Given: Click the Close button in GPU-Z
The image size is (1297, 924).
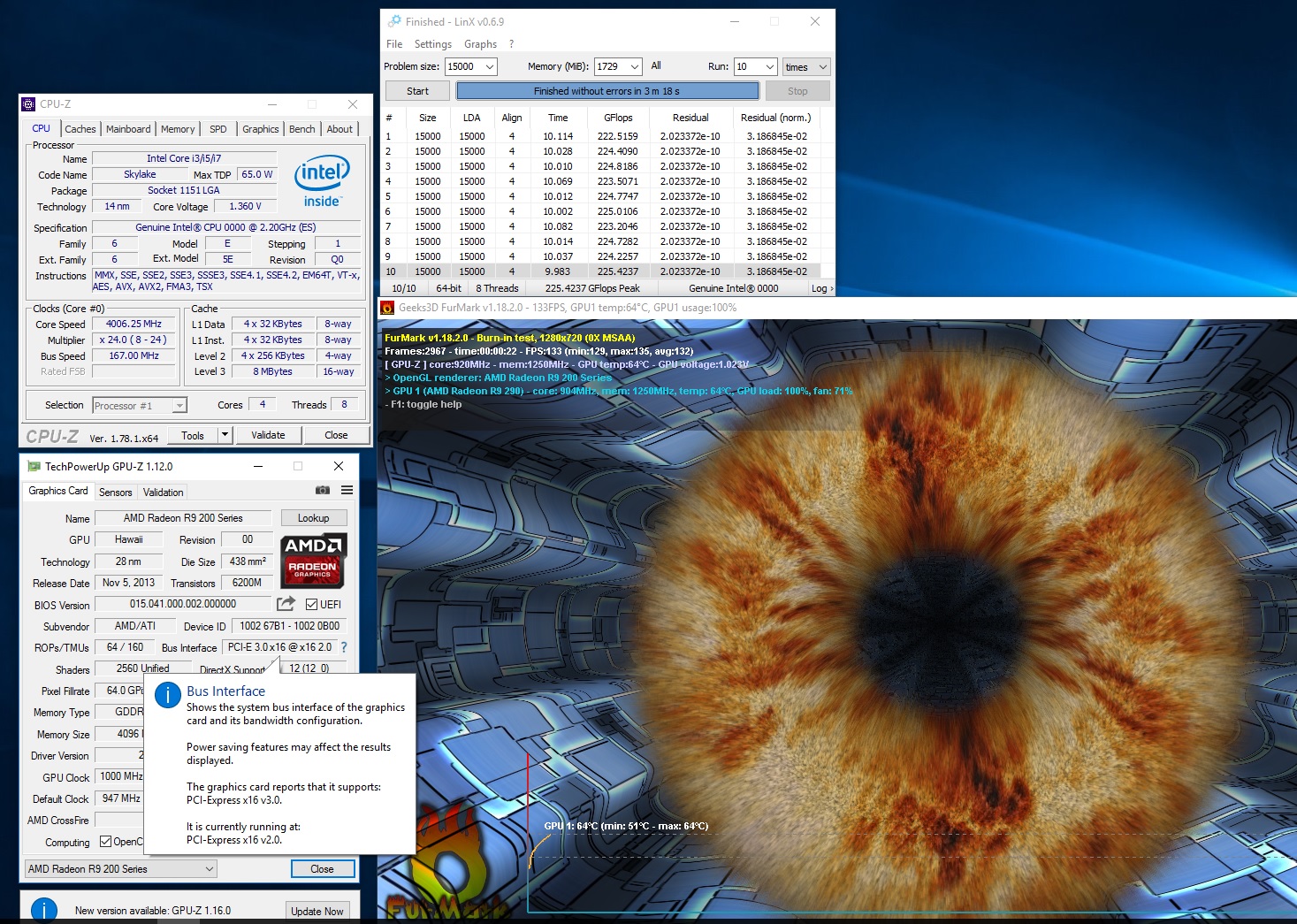Looking at the screenshot, I should click(x=323, y=869).
